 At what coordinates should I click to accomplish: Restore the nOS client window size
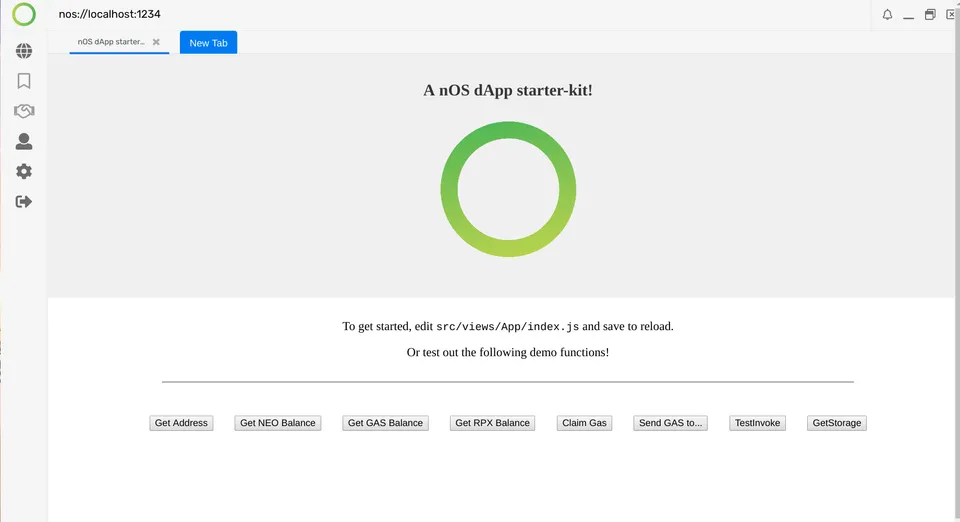click(930, 15)
